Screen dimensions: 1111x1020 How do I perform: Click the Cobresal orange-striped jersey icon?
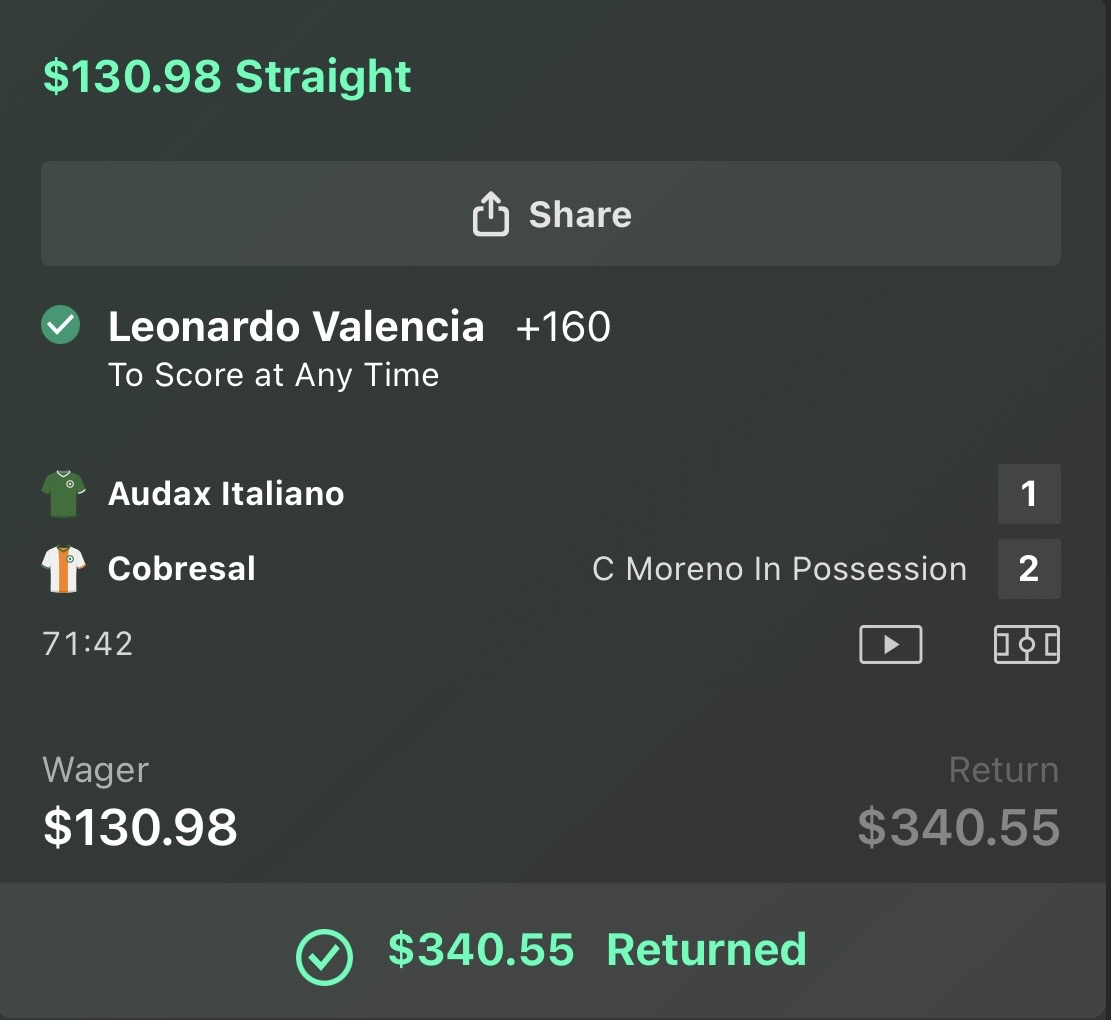pyautogui.click(x=64, y=569)
